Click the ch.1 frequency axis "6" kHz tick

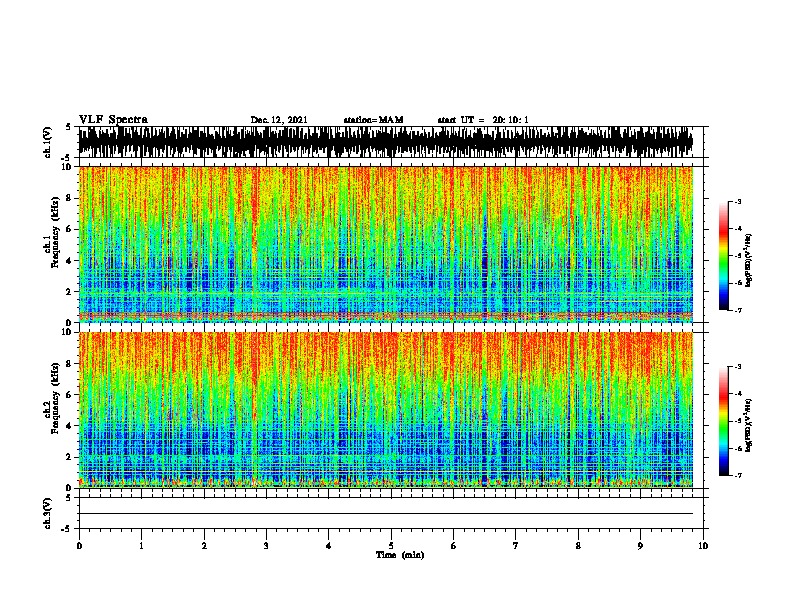pyautogui.click(x=69, y=229)
